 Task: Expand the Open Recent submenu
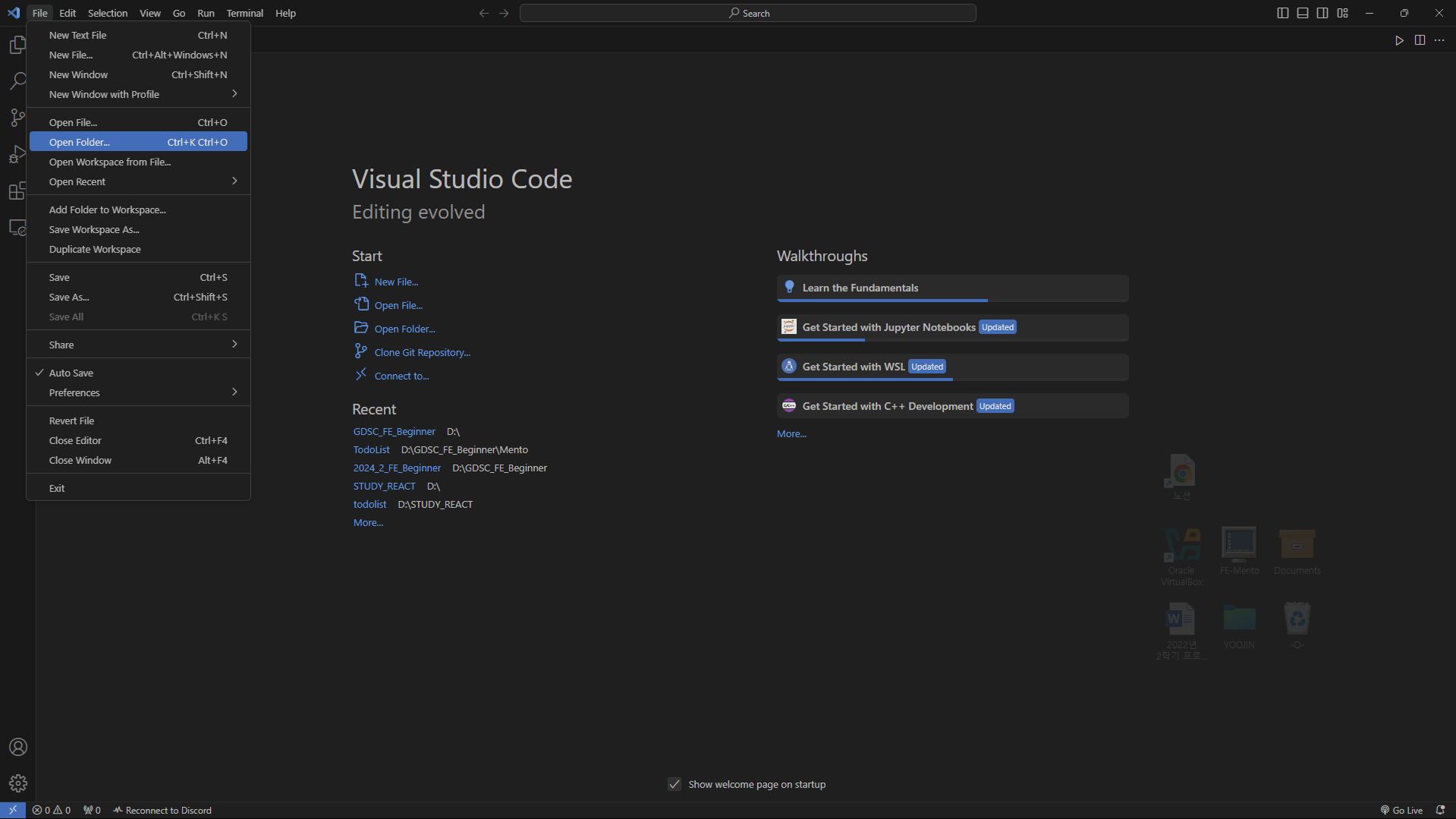(77, 181)
